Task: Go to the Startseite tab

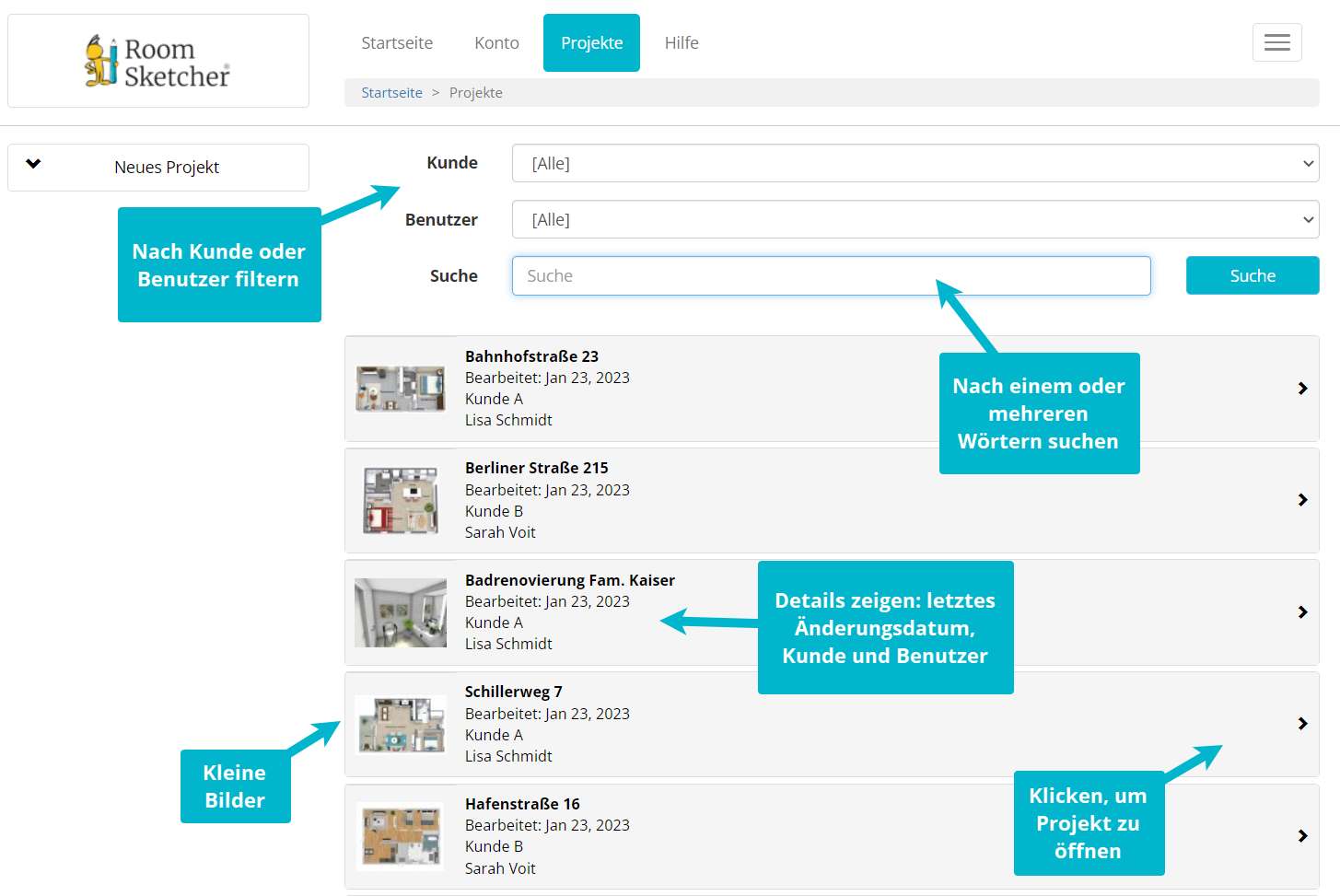Action: [x=397, y=43]
